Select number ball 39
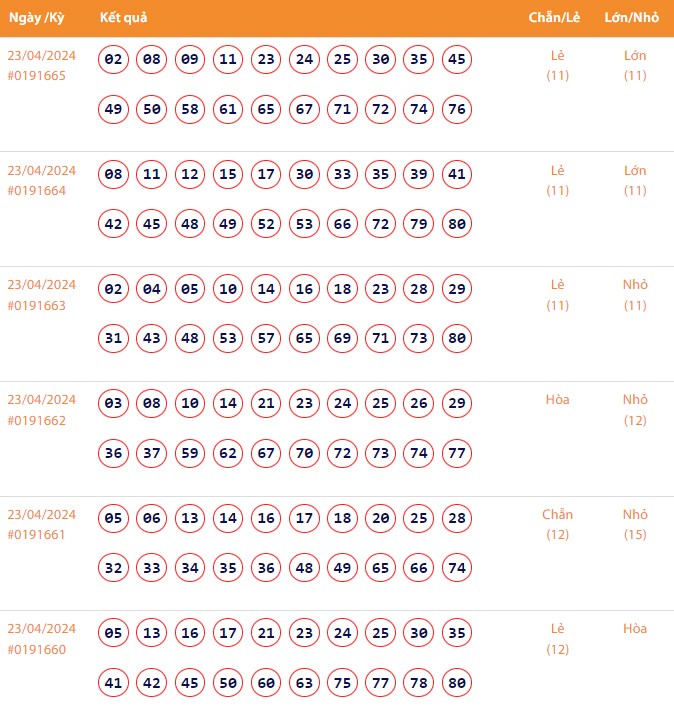This screenshot has height=717, width=674. (419, 175)
